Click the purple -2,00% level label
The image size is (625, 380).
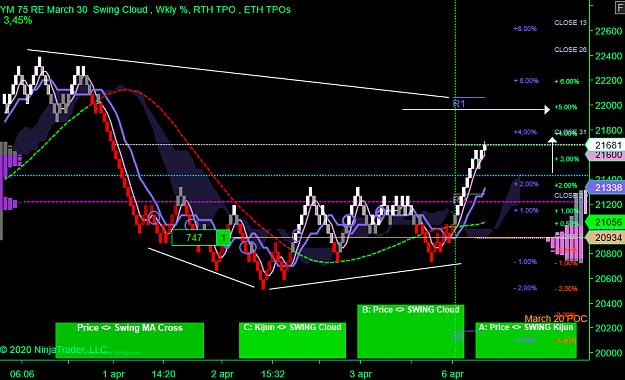(525, 288)
